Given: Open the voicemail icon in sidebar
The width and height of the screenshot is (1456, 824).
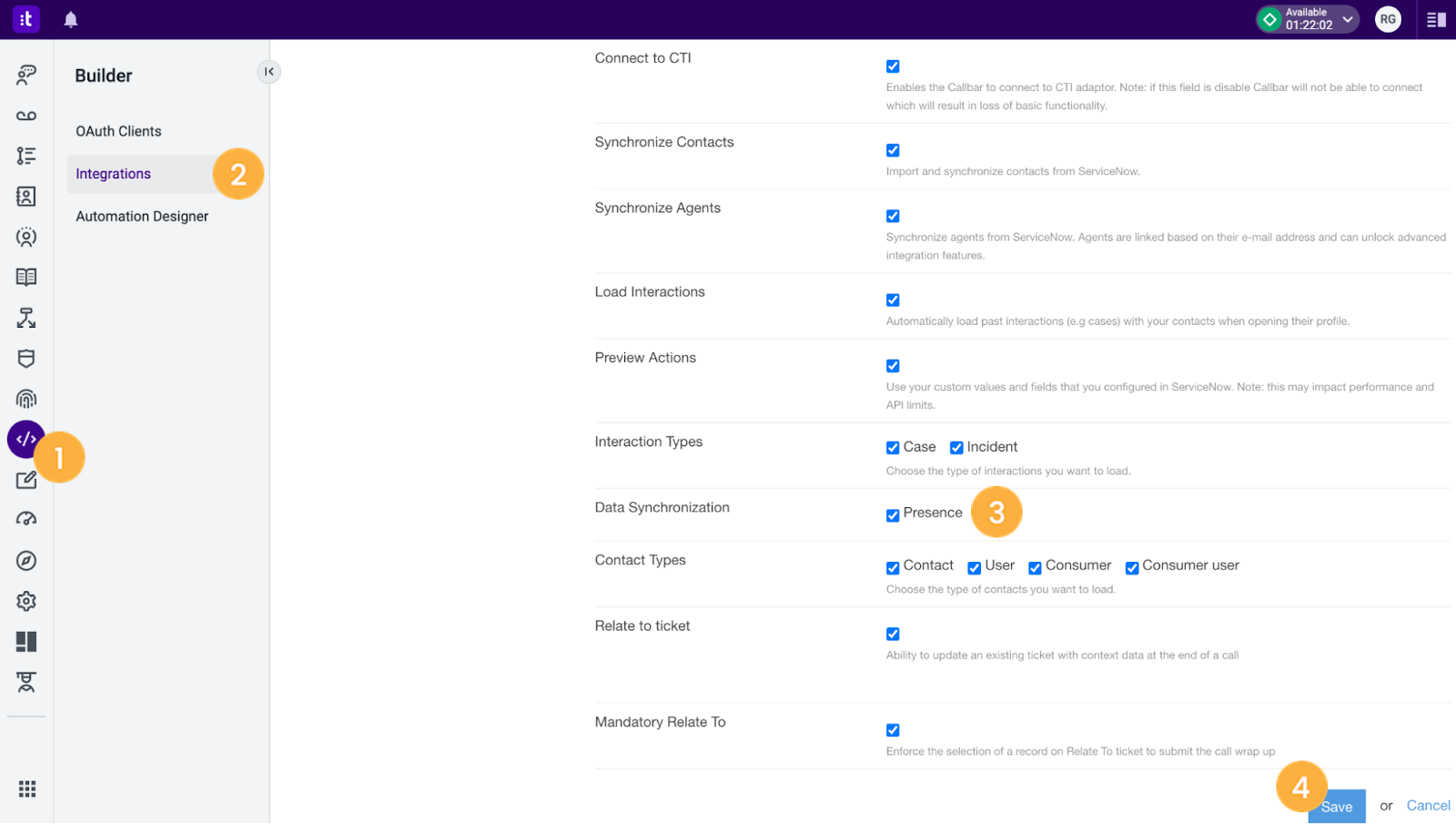Looking at the screenshot, I should point(26,116).
